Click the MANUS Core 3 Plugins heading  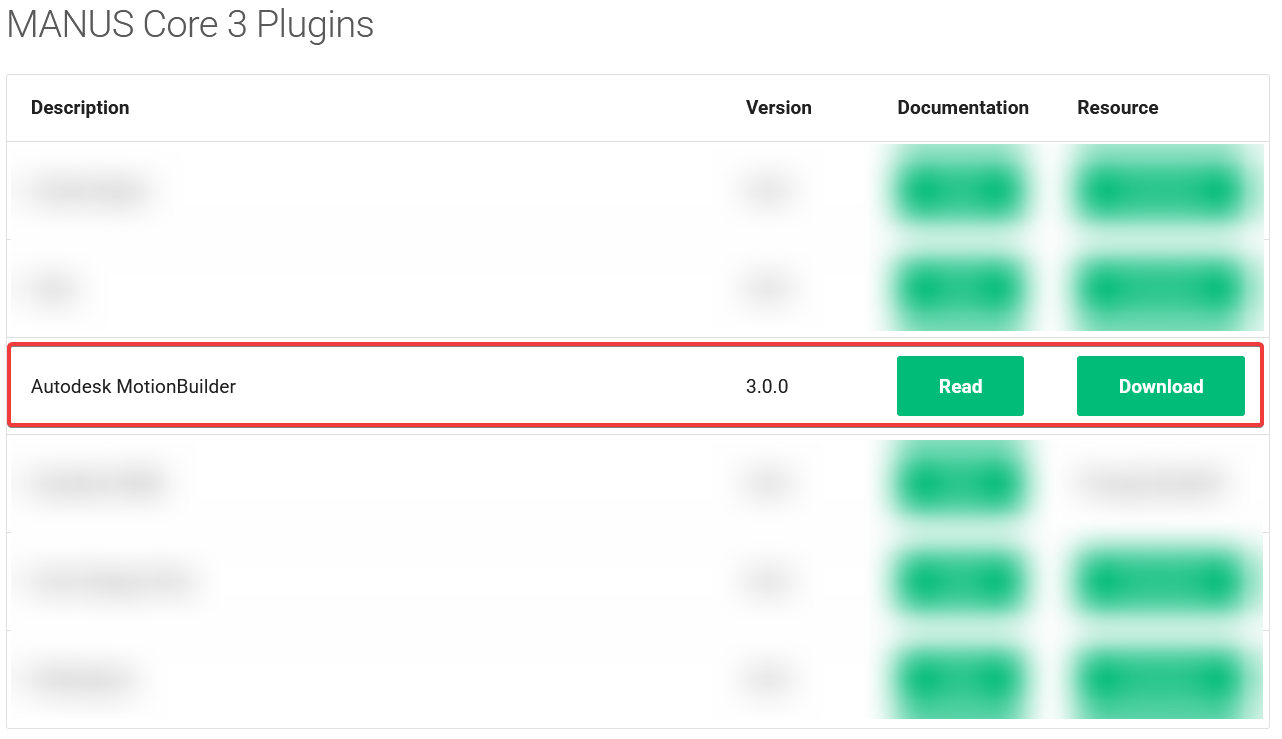tap(190, 25)
